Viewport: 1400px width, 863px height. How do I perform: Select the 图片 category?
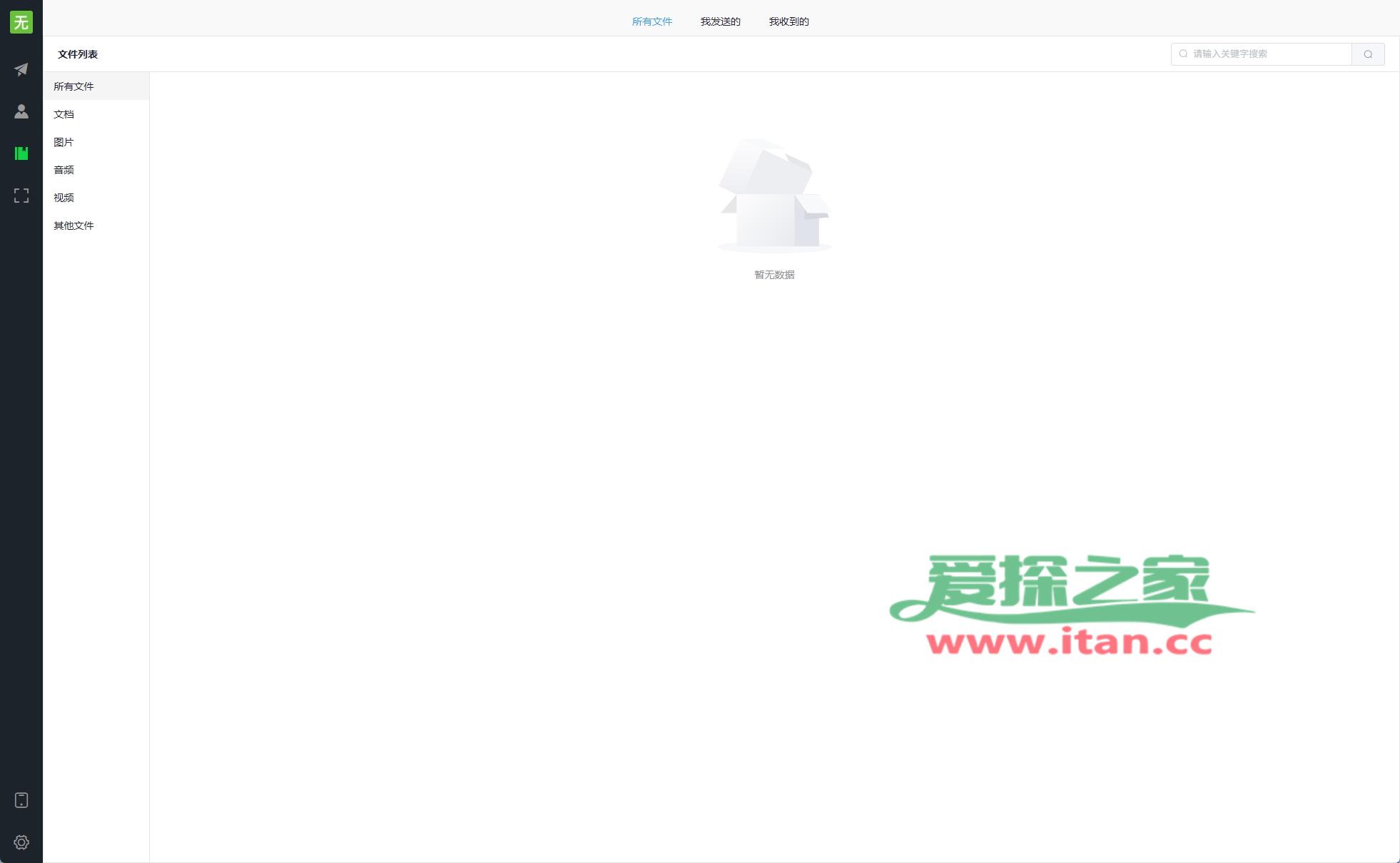coord(96,142)
